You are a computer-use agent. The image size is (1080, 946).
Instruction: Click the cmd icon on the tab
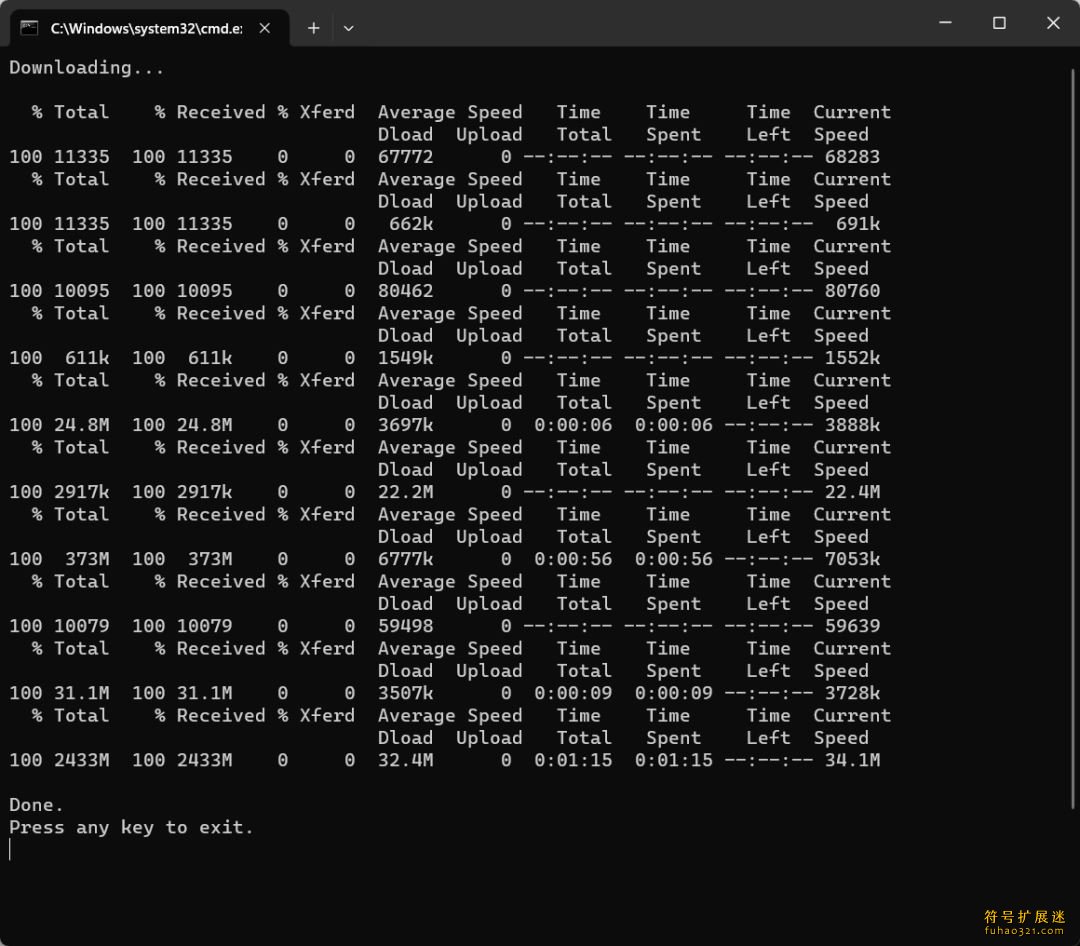pyautogui.click(x=29, y=28)
